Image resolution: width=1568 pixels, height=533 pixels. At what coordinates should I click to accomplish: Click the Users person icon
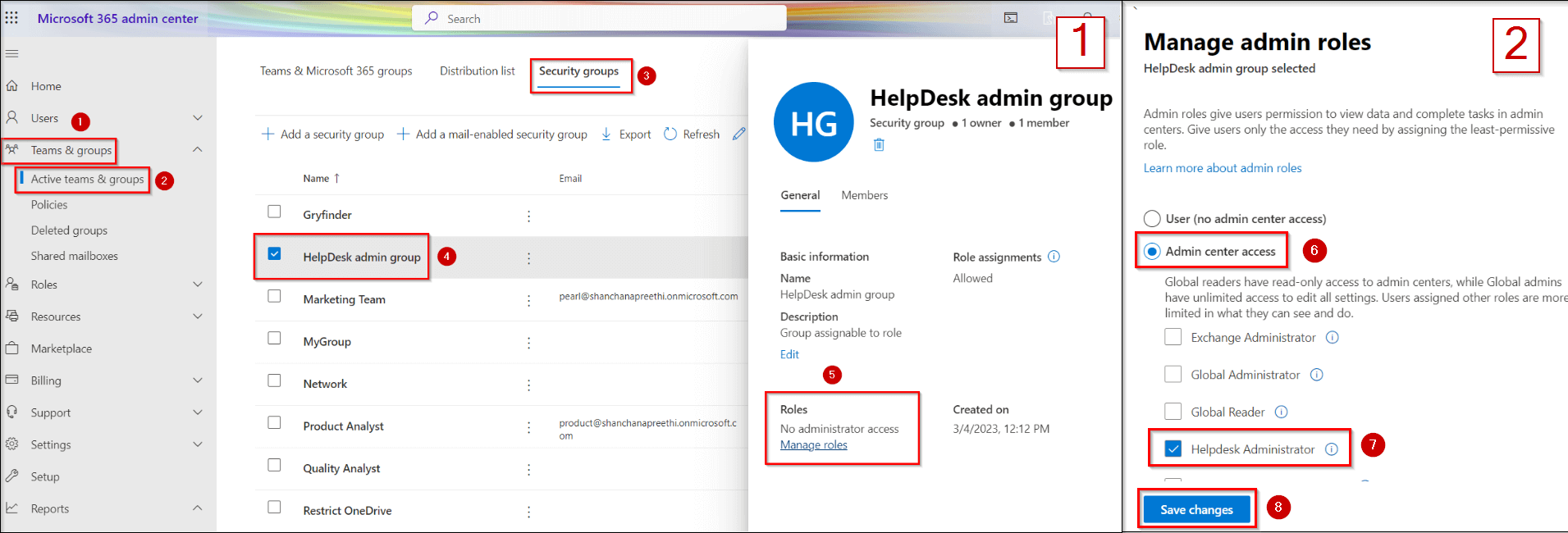pyautogui.click(x=11, y=117)
